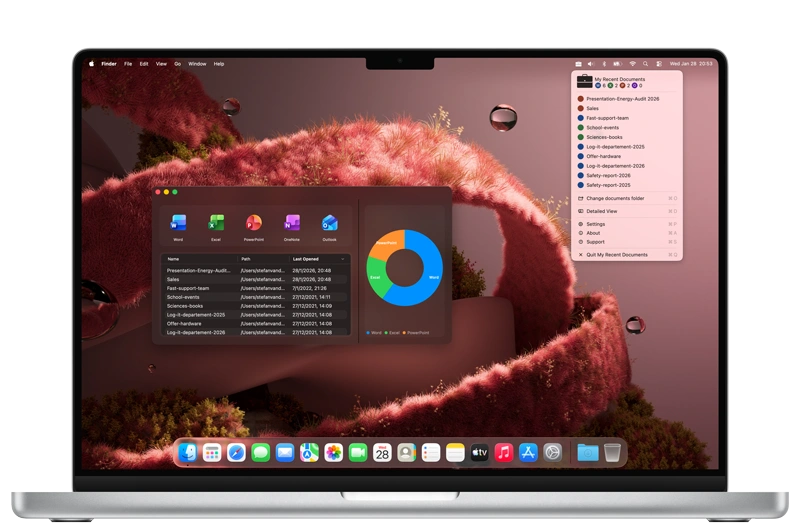Open Control Center from the menu bar
This screenshot has width=800, height=527.
(659, 63)
